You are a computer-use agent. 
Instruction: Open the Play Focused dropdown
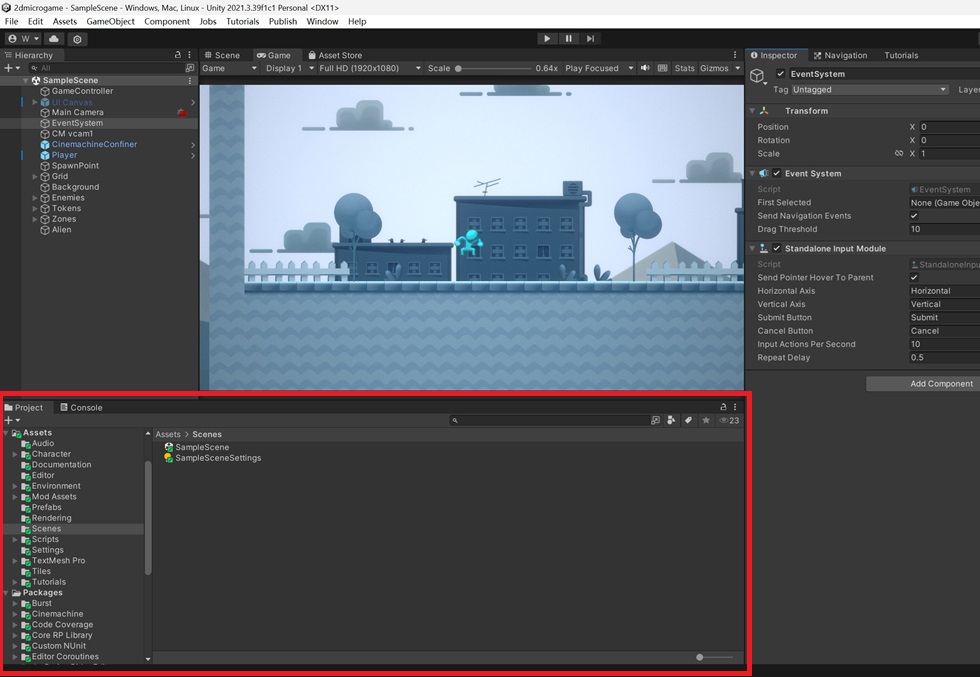tap(599, 68)
